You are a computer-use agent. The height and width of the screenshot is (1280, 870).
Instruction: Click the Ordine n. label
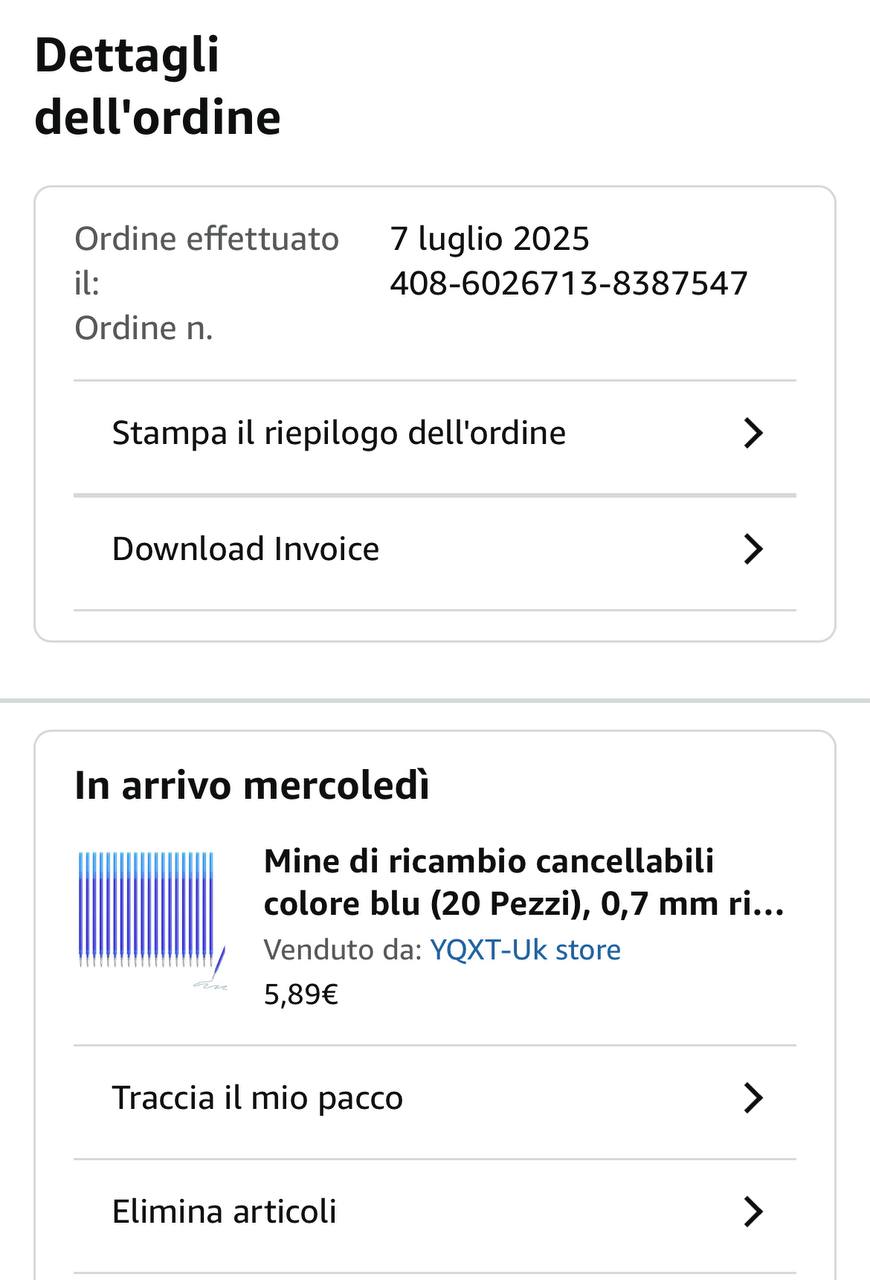click(x=143, y=328)
